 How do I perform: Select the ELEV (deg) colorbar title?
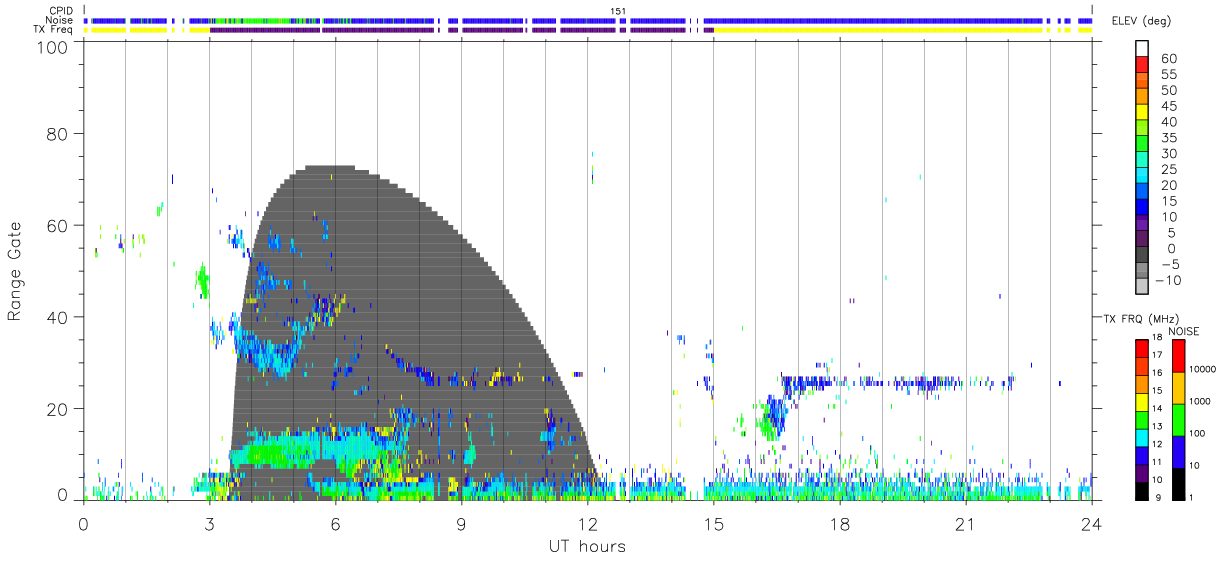1142,21
